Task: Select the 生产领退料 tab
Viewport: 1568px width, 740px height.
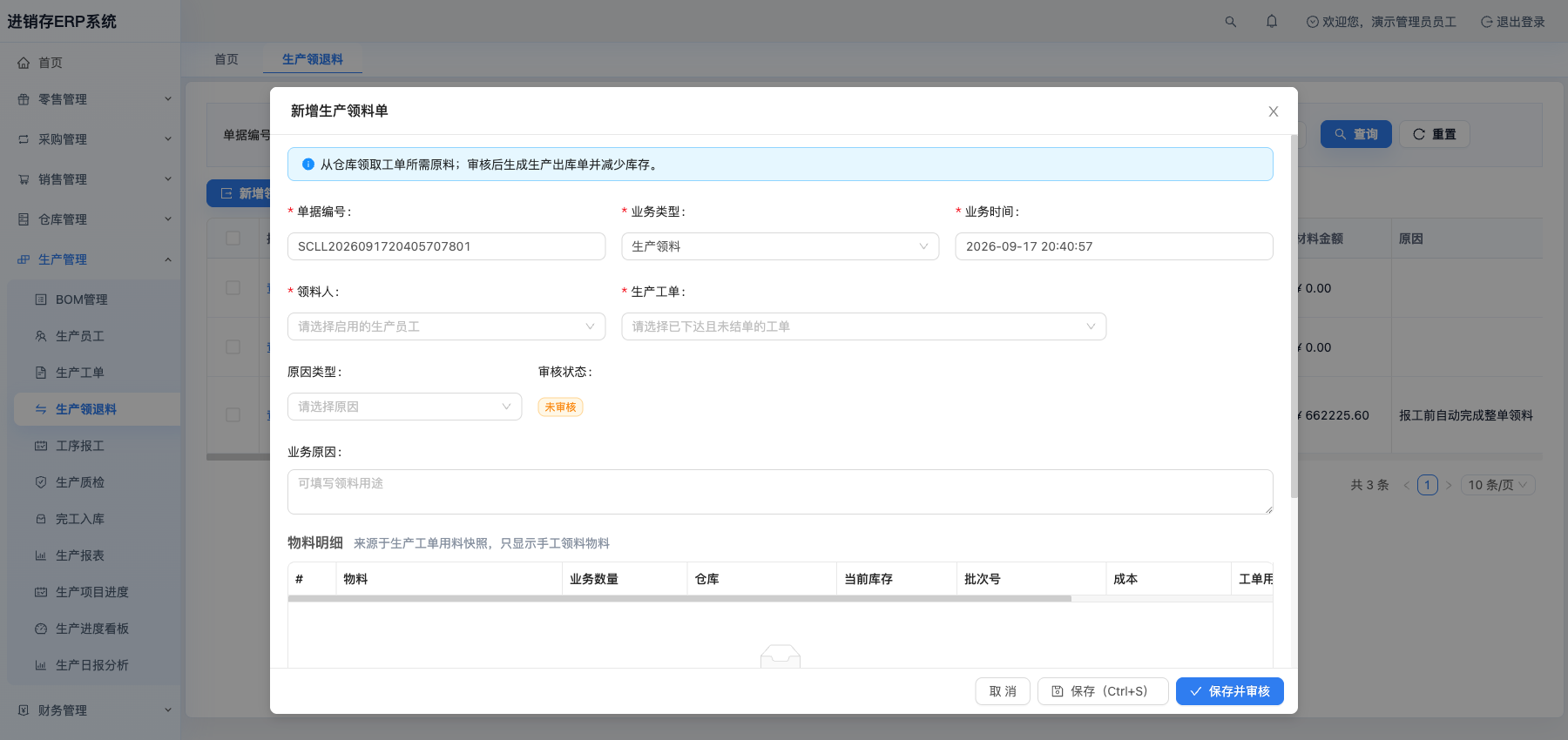Action: click(313, 59)
